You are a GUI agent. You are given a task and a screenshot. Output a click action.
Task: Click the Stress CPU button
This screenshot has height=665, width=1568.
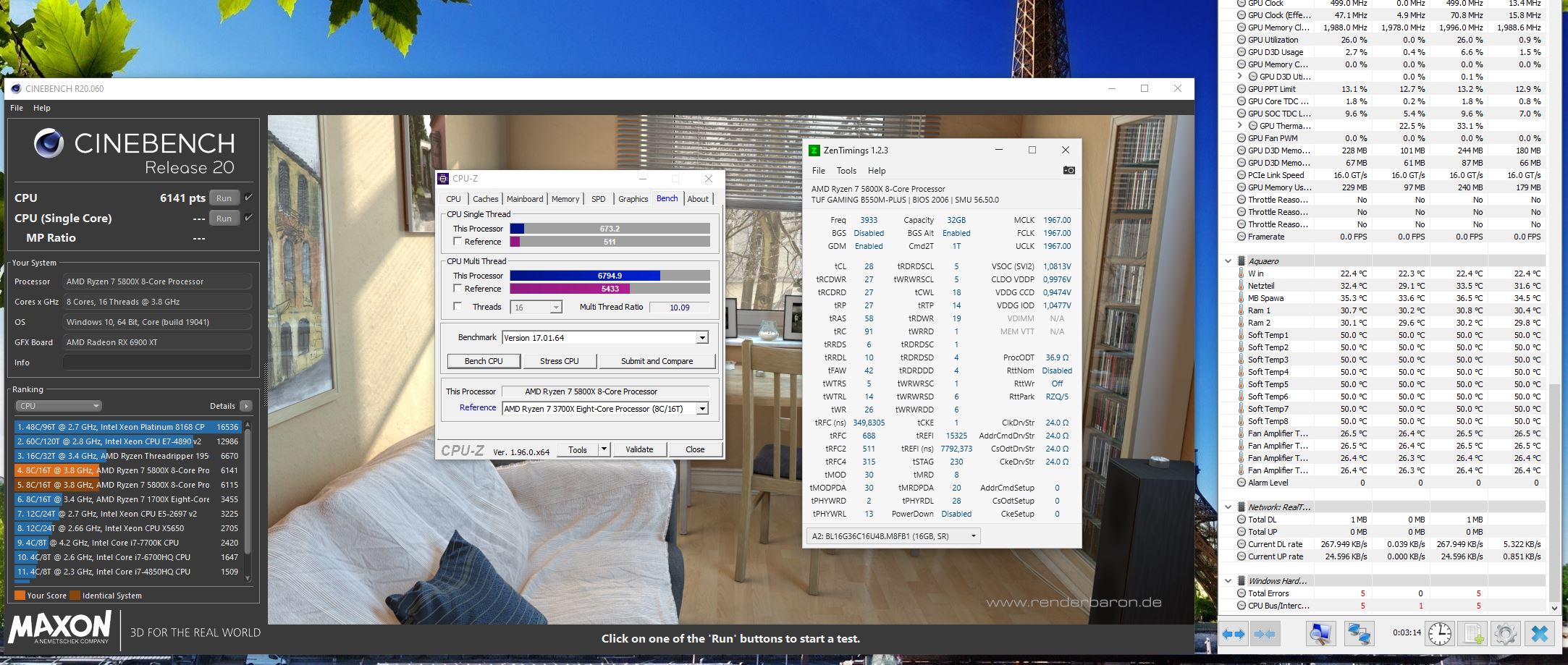[560, 361]
